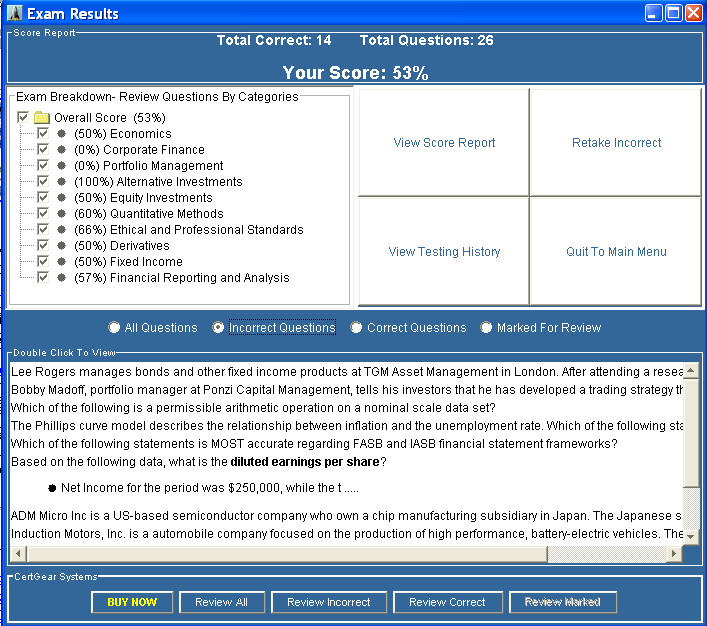Uncheck the Overall Score checkbox
707x626 pixels.
[23, 118]
